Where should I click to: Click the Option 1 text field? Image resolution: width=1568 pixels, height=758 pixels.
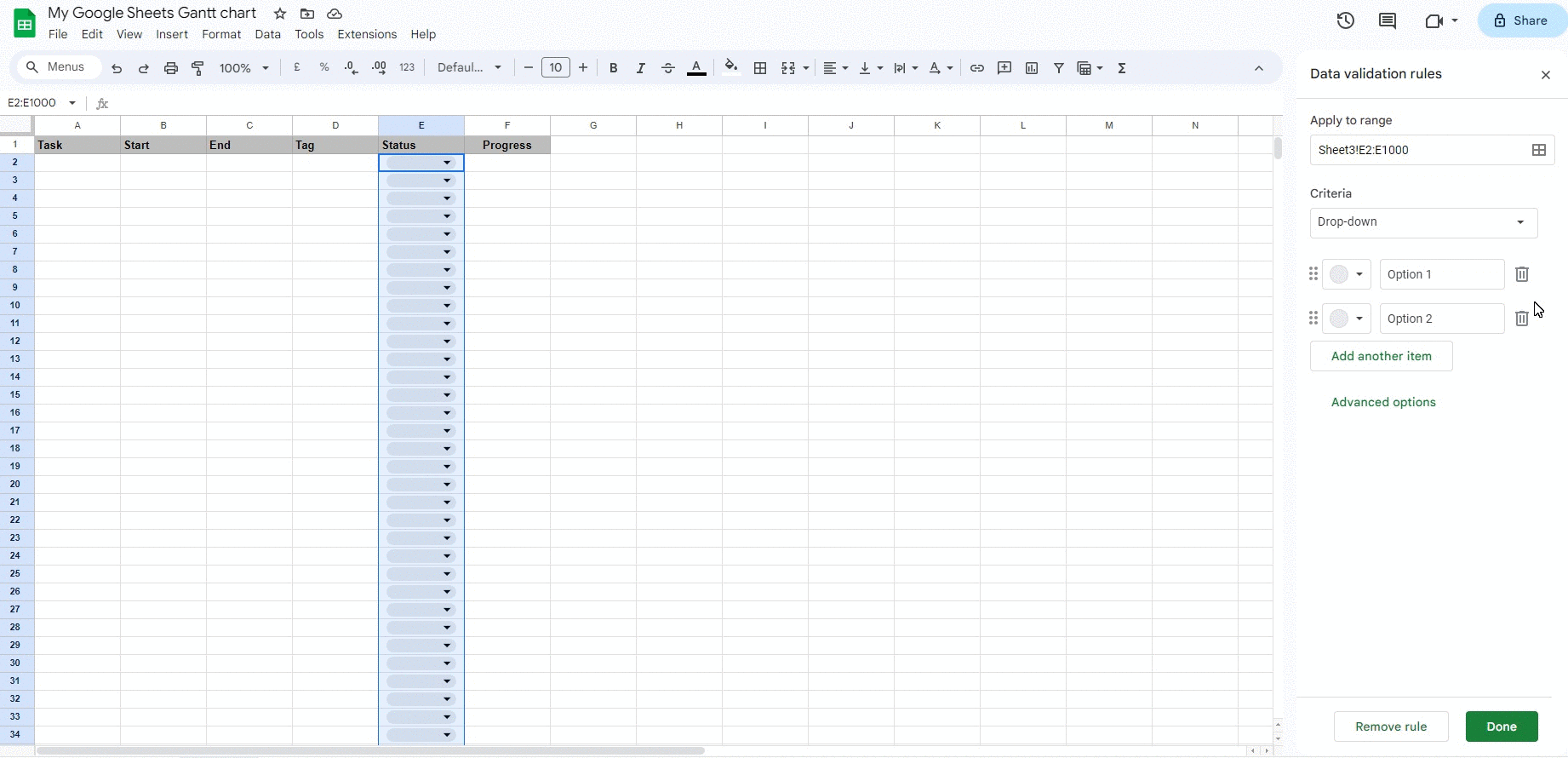(1442, 274)
